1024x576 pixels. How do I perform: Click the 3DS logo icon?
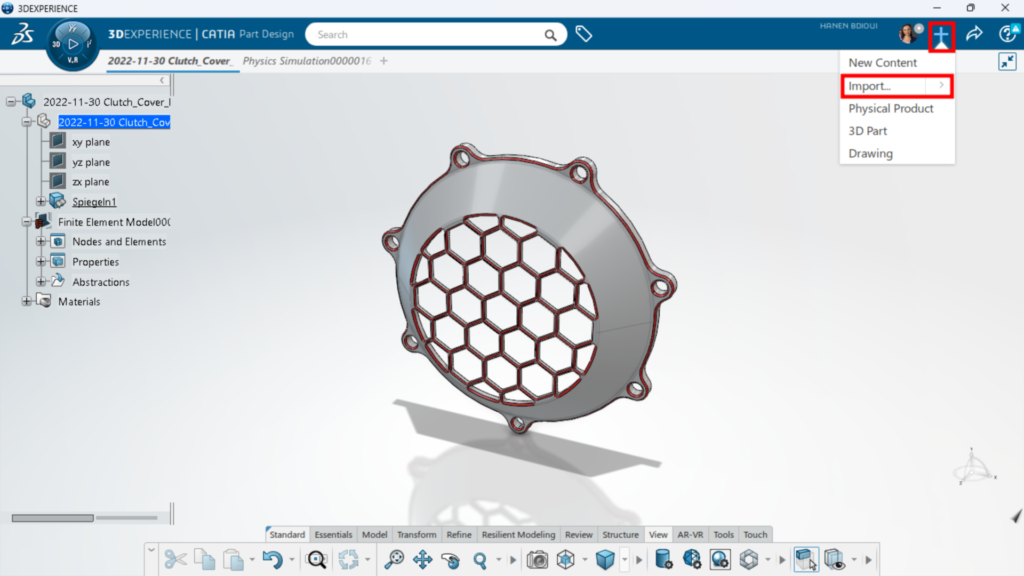pyautogui.click(x=23, y=33)
